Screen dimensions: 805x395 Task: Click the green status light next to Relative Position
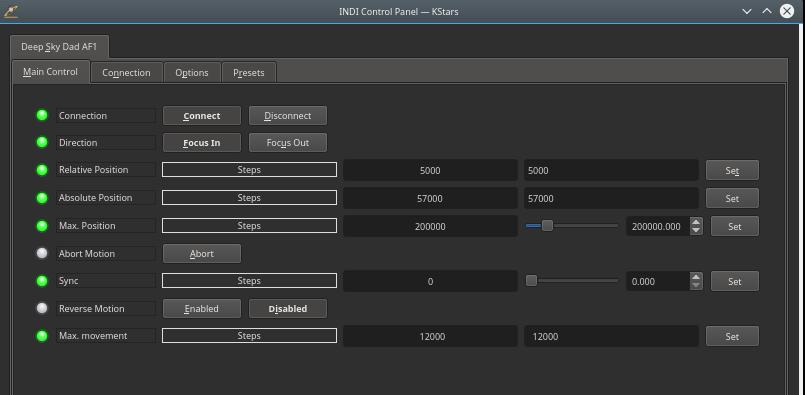pos(42,170)
